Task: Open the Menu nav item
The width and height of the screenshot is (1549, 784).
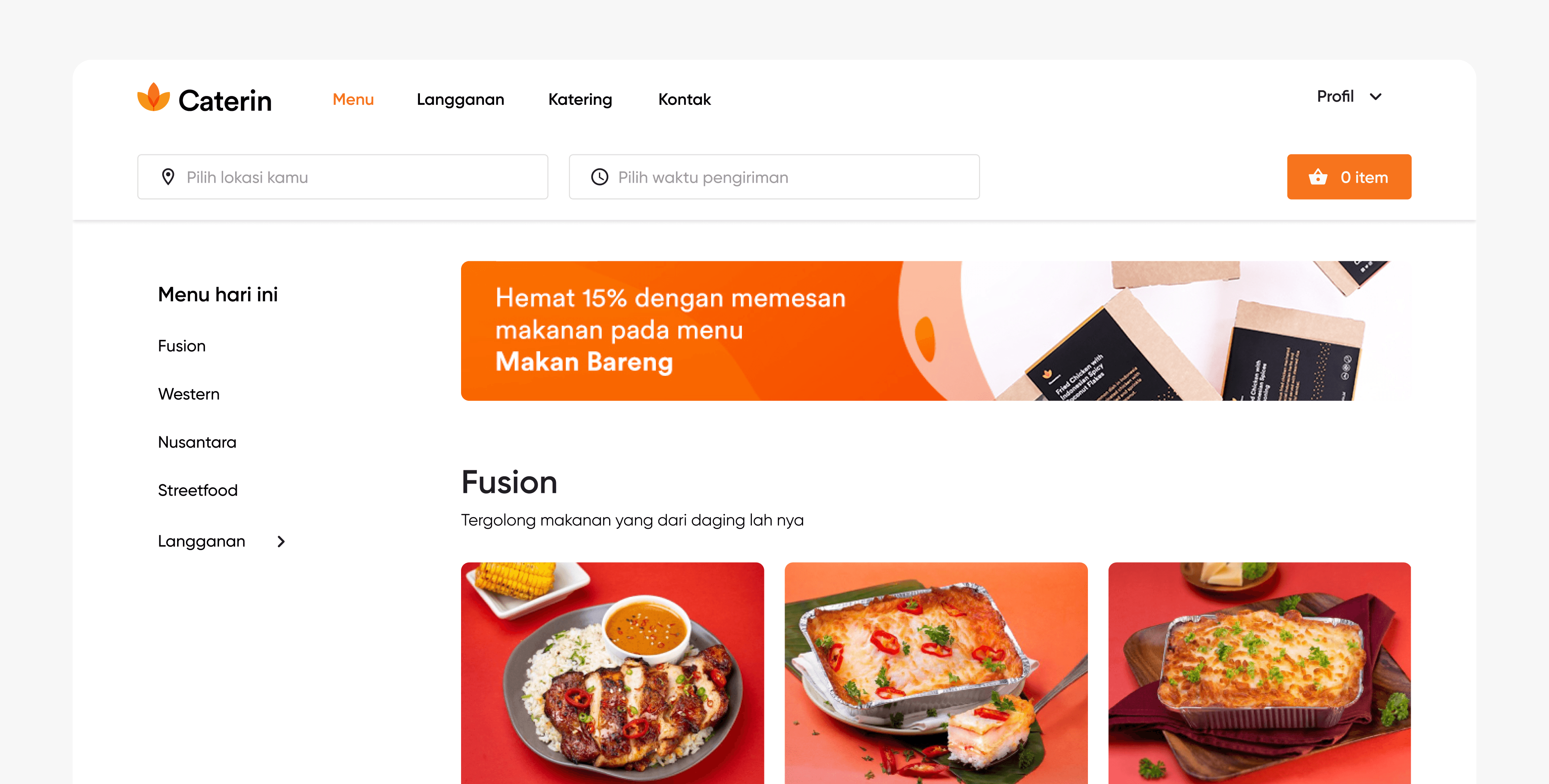Action: point(353,99)
